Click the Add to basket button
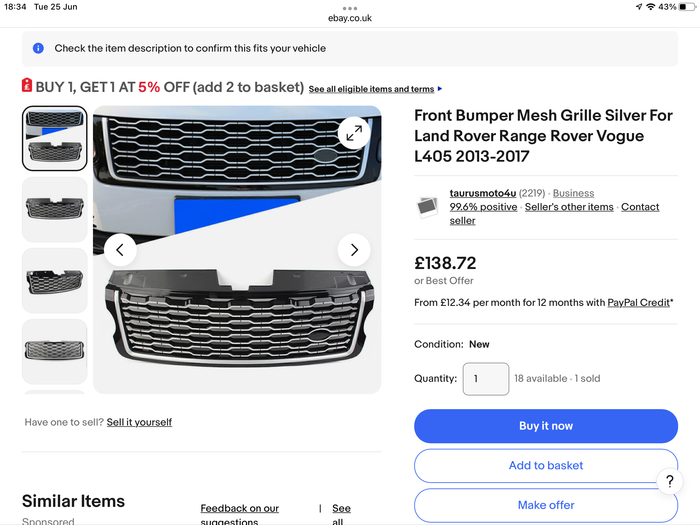The image size is (700, 525). point(546,466)
